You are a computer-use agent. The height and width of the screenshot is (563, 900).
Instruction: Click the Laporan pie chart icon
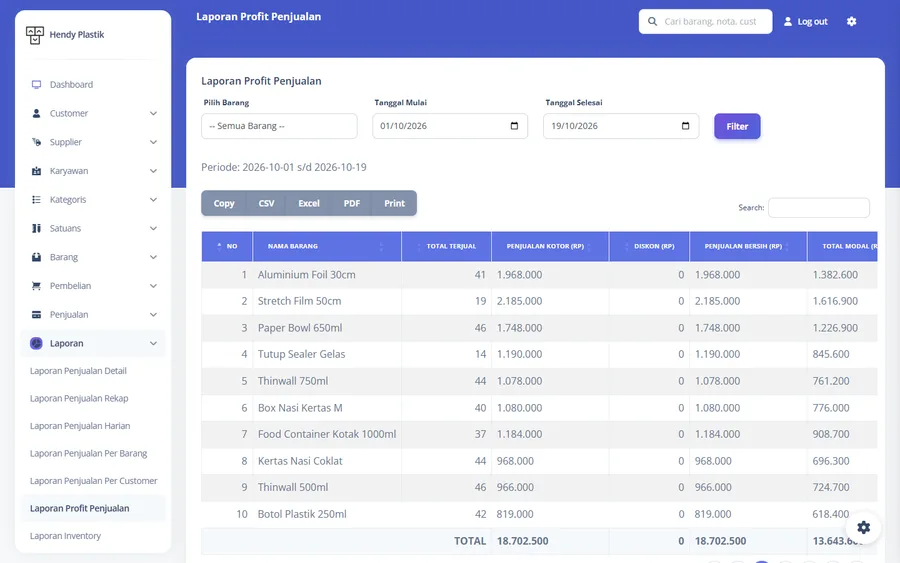click(36, 343)
